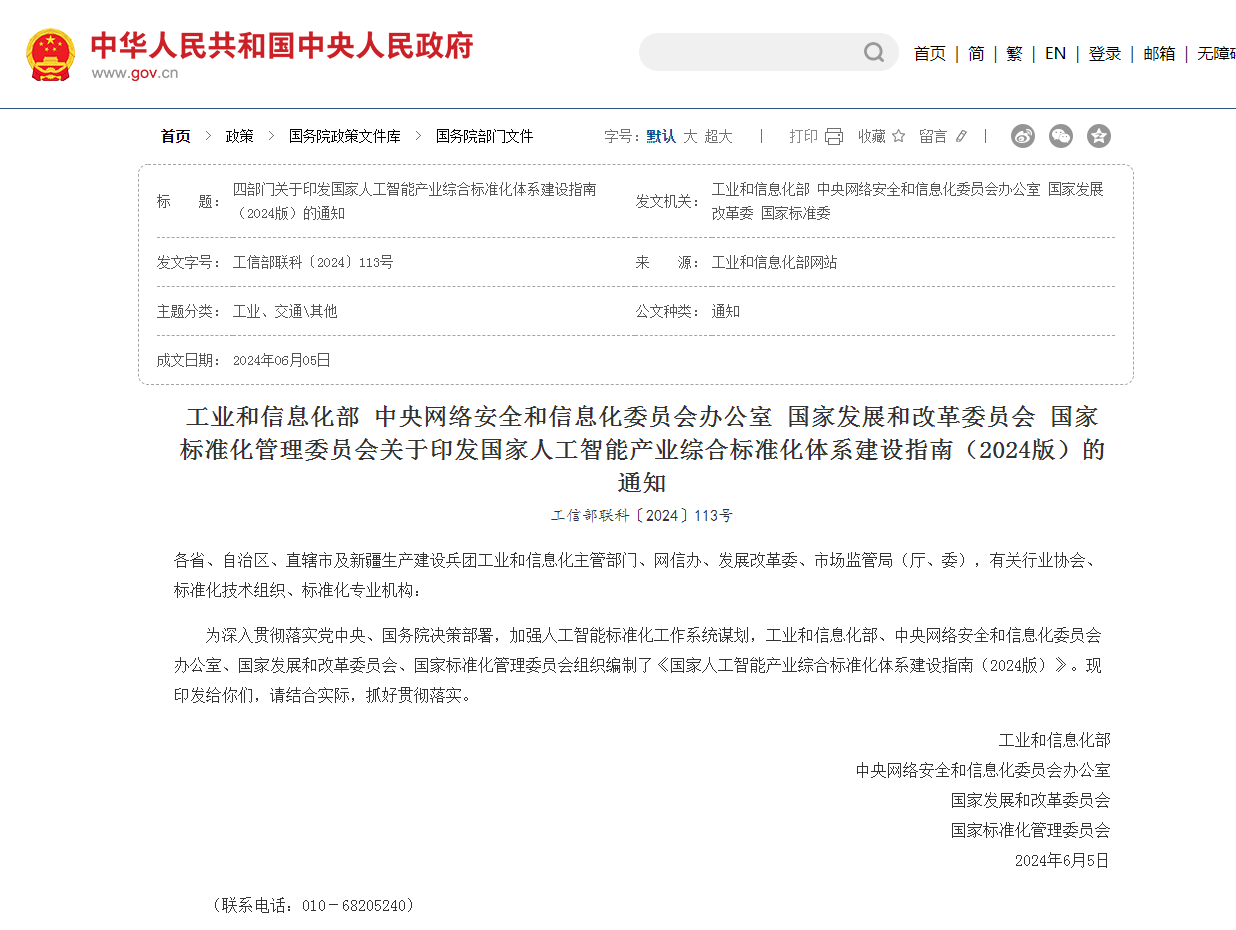Switch to traditional Chinese 繁
Image resolution: width=1236 pixels, height=930 pixels.
pyautogui.click(x=1014, y=54)
